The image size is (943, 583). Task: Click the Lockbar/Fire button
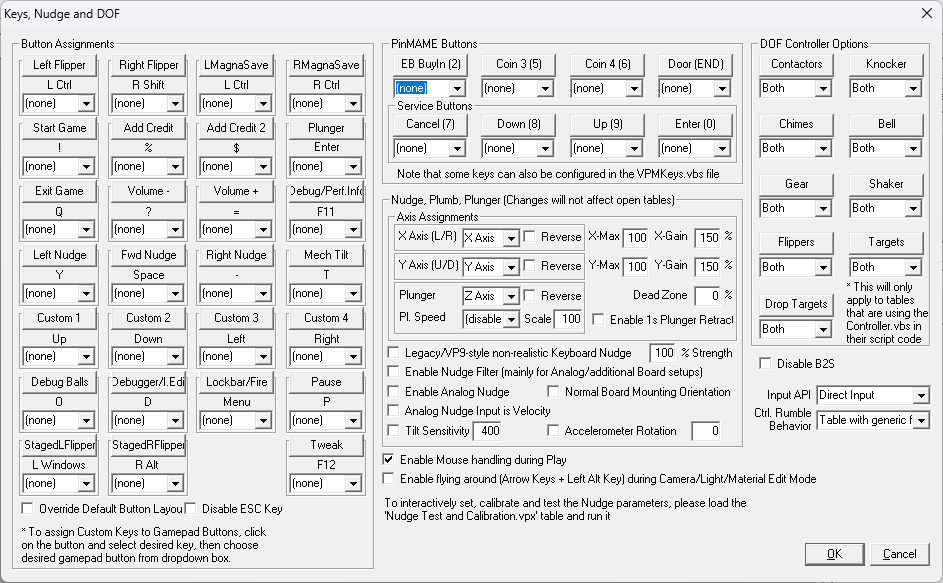click(236, 382)
